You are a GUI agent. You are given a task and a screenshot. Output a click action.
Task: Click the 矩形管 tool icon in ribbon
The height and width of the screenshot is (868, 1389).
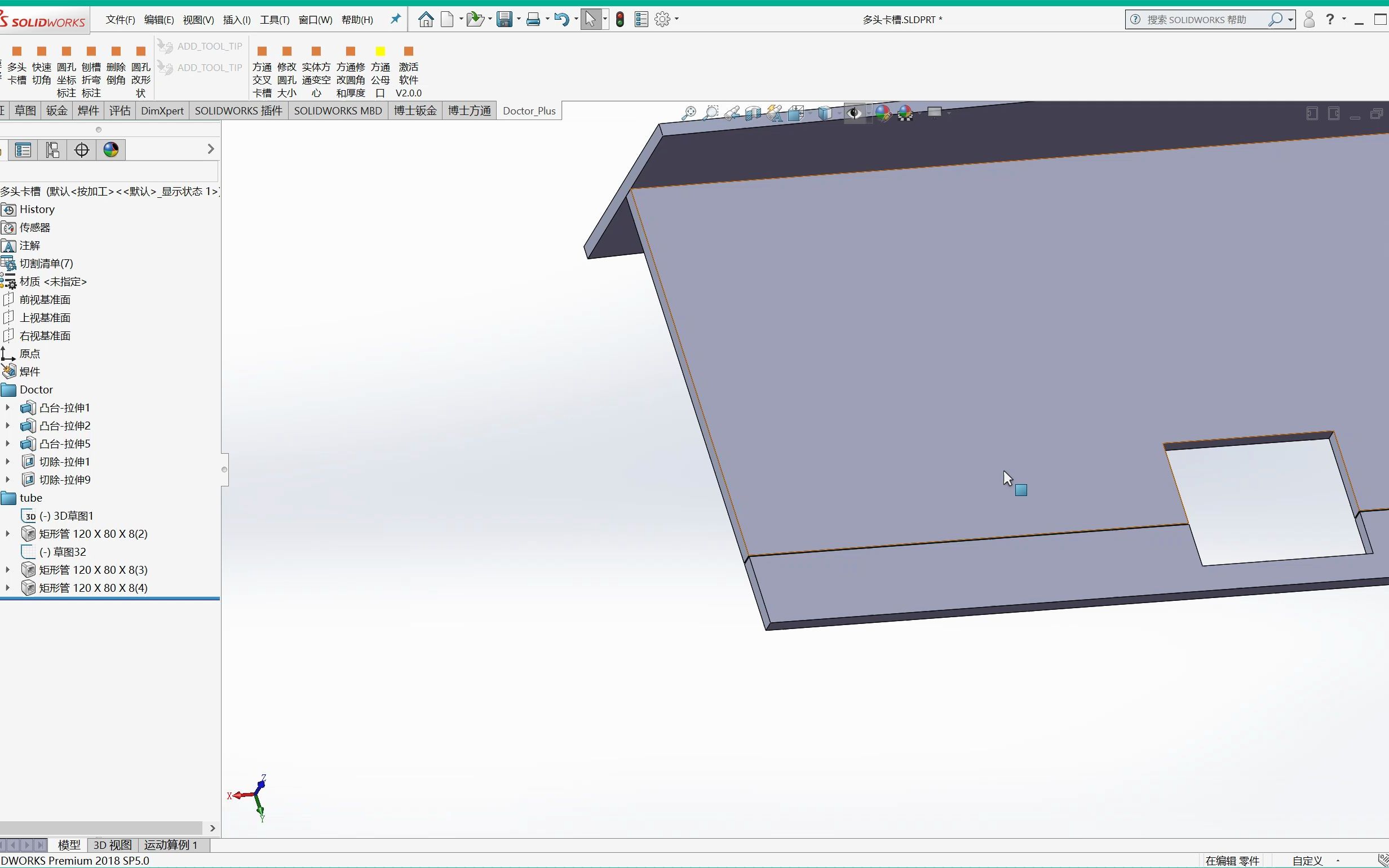coord(27,533)
